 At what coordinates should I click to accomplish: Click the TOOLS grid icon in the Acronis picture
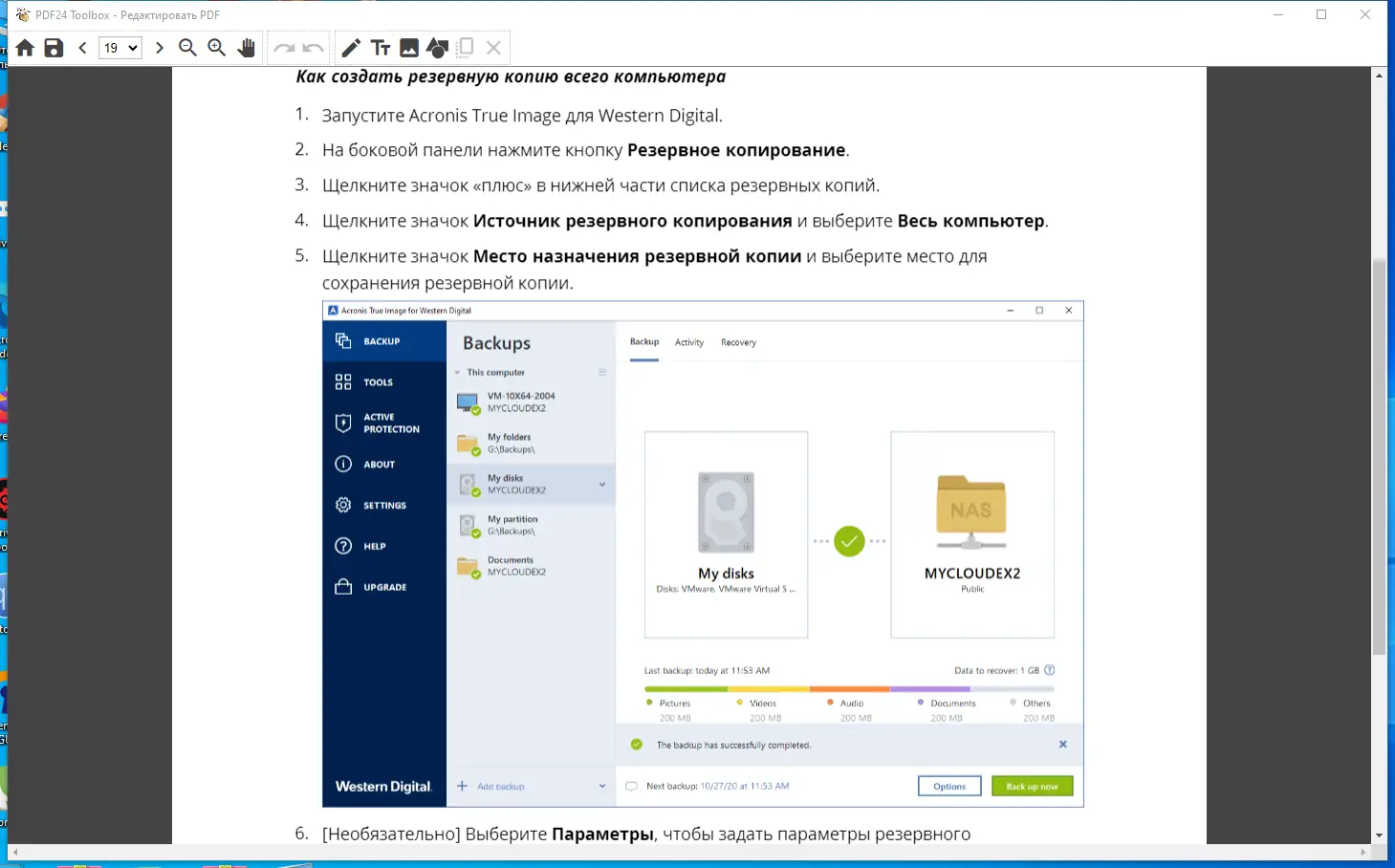[343, 382]
